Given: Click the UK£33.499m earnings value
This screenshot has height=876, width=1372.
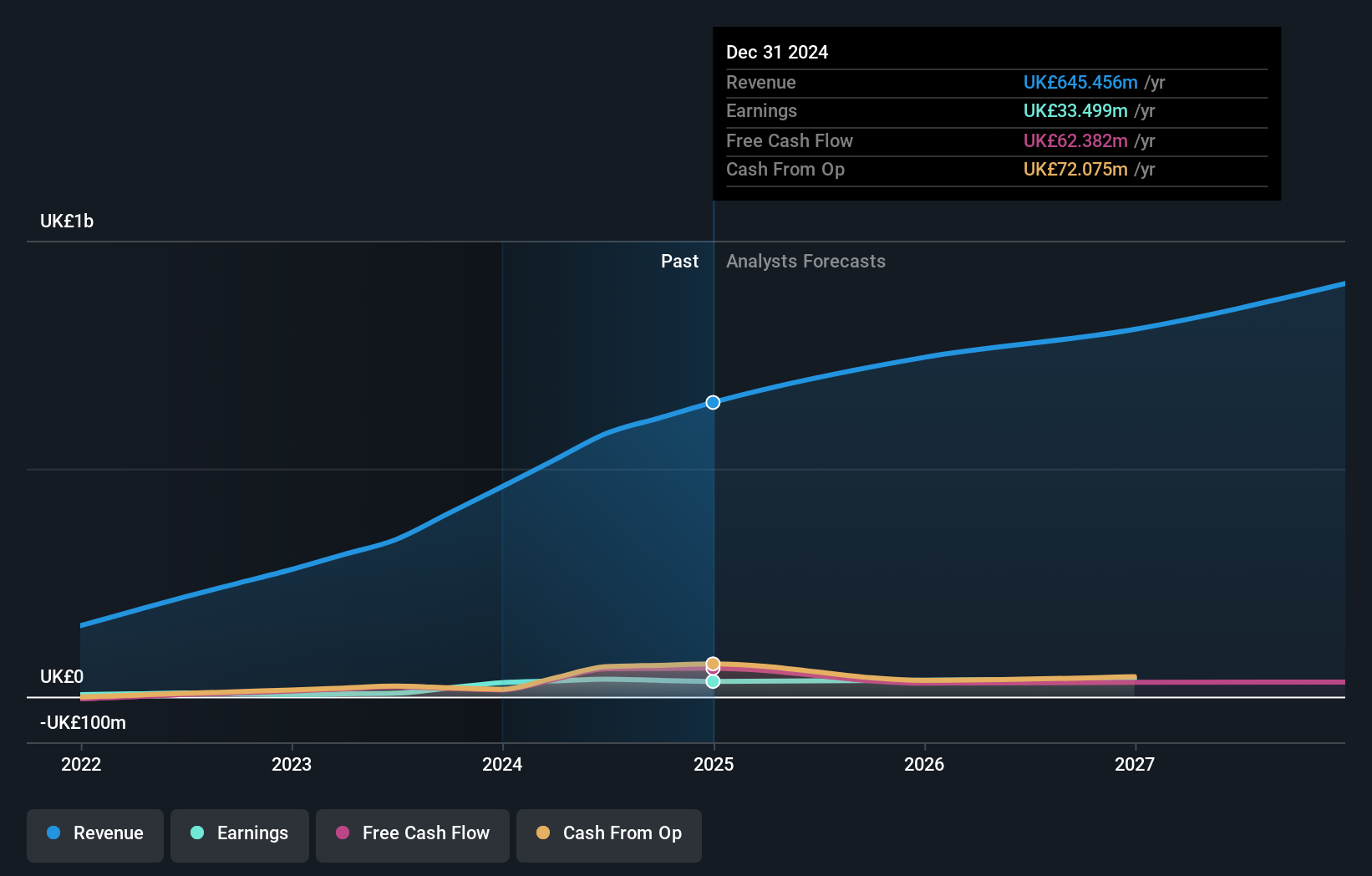Looking at the screenshot, I should pos(1075,110).
